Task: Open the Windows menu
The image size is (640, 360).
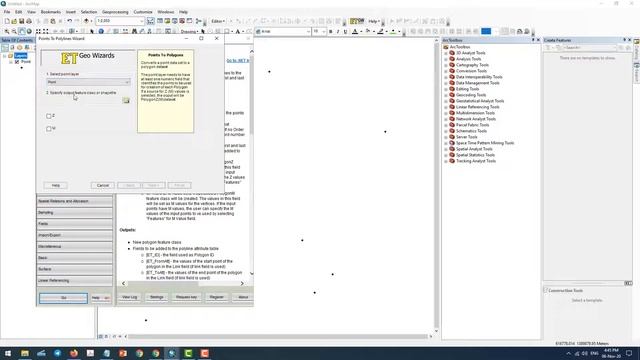Action: (x=165, y=12)
